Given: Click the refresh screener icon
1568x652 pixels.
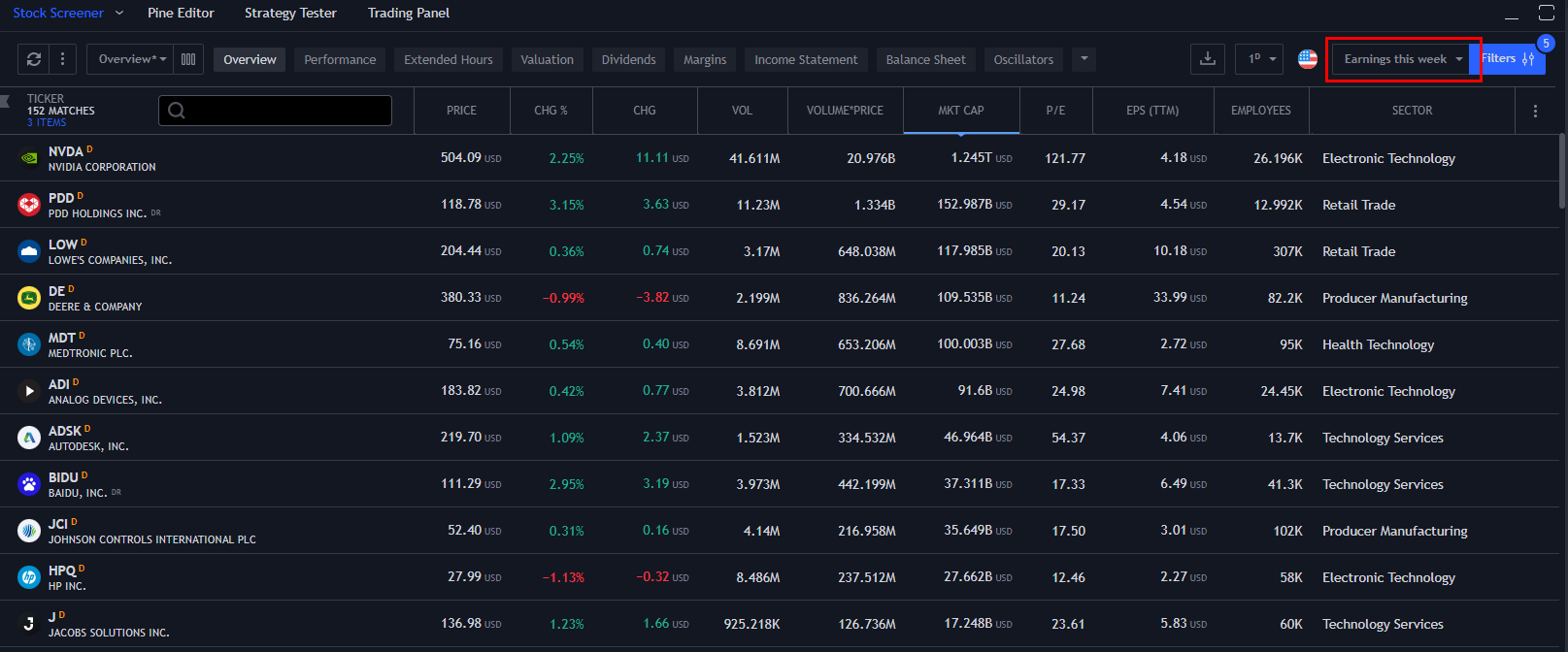Looking at the screenshot, I should (34, 59).
